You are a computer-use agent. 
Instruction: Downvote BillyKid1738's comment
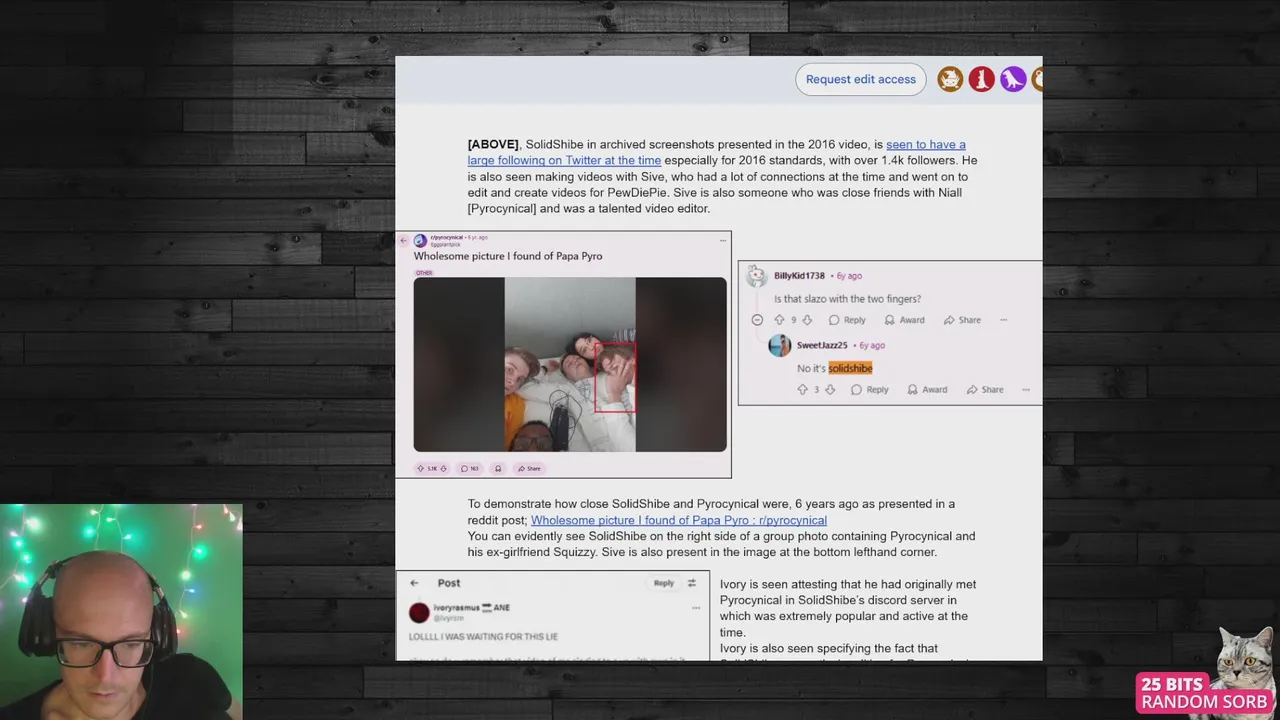point(807,320)
